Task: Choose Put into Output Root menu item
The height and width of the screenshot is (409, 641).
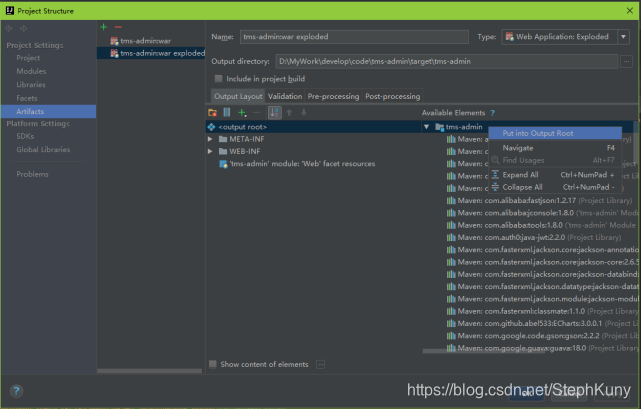Action: click(x=555, y=133)
